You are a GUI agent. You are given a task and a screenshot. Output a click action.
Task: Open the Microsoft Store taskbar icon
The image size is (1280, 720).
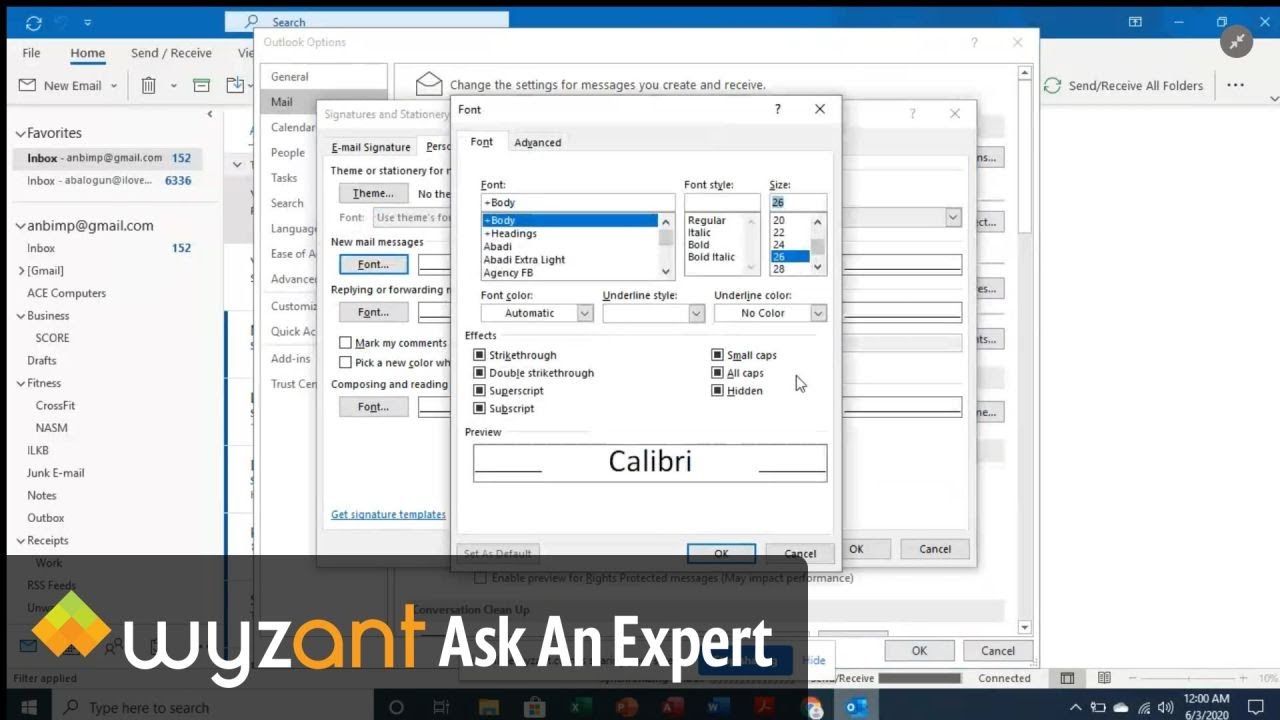click(533, 707)
